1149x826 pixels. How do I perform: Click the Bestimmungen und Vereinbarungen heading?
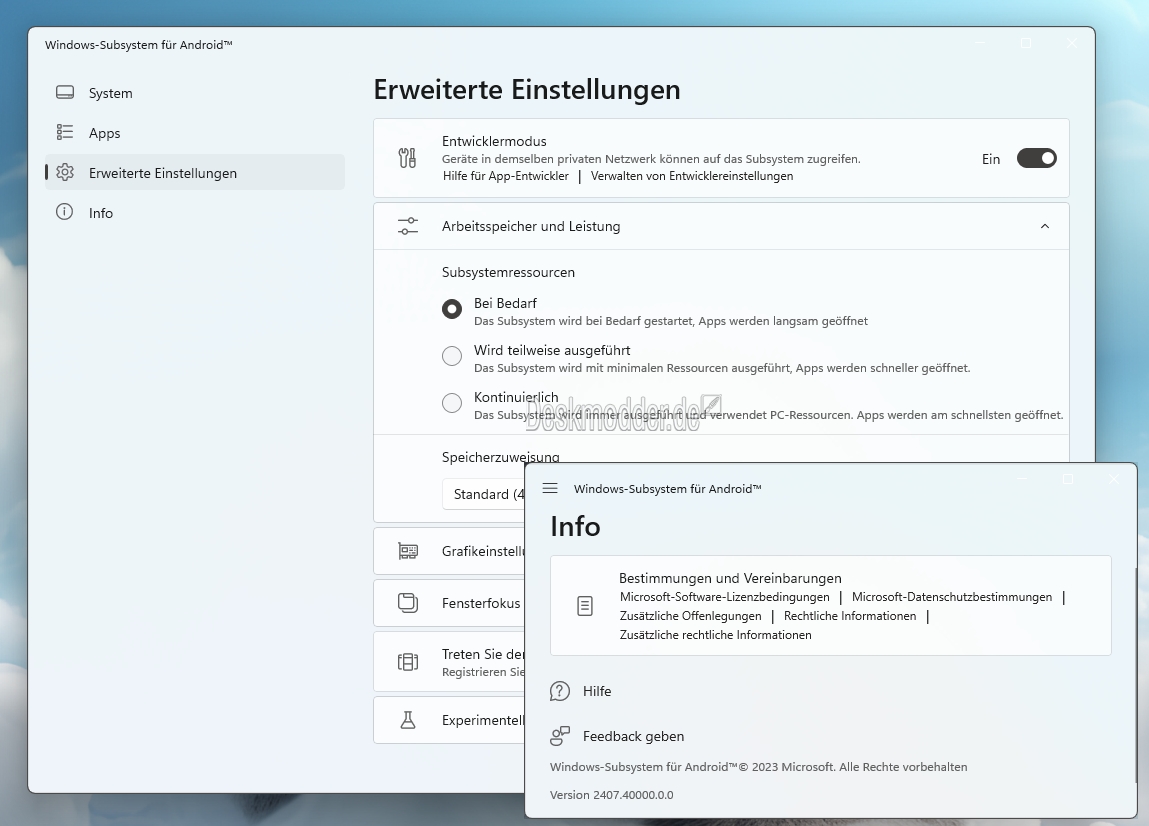pos(730,578)
